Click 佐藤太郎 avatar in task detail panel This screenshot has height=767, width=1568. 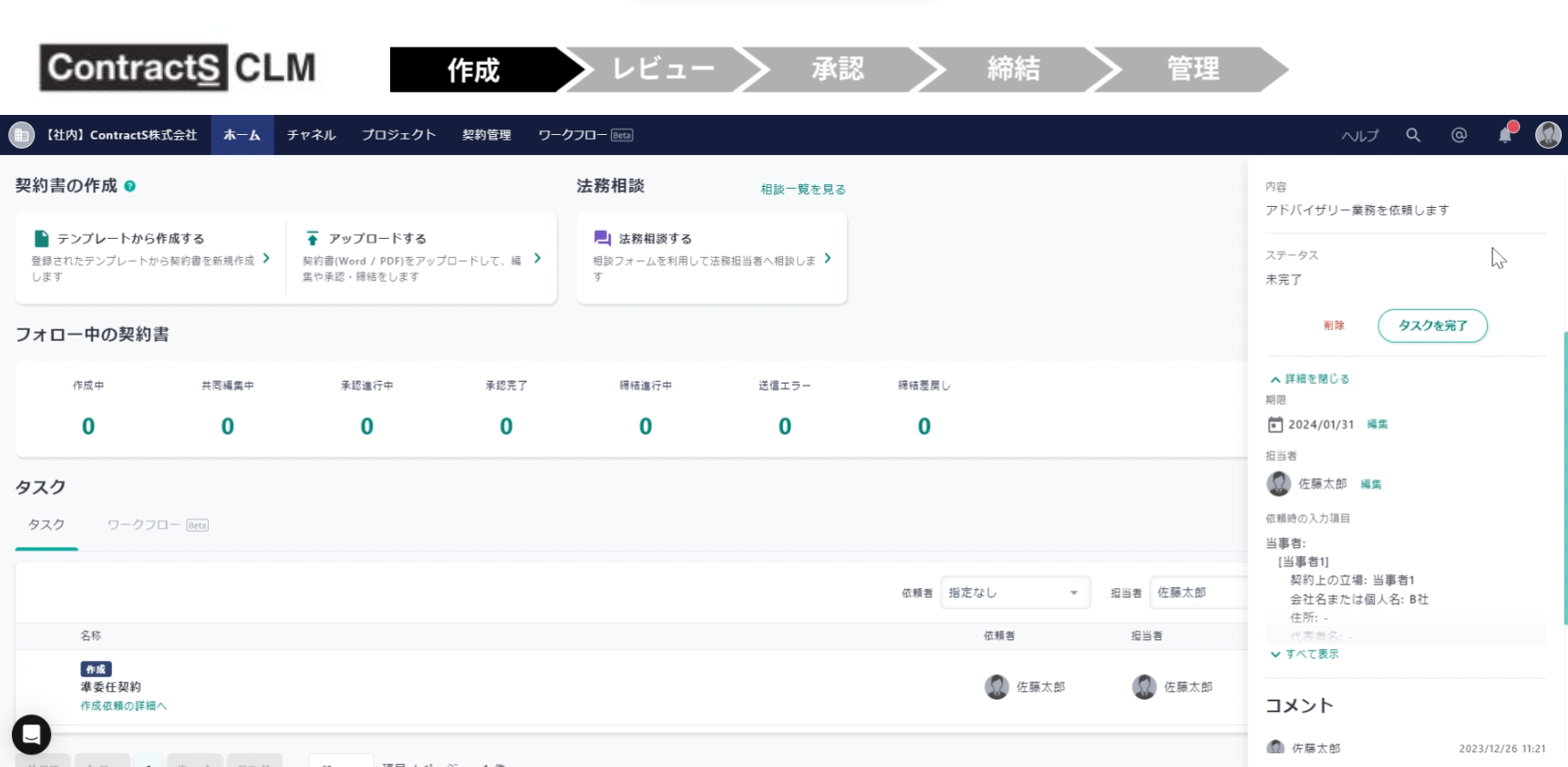click(1279, 483)
